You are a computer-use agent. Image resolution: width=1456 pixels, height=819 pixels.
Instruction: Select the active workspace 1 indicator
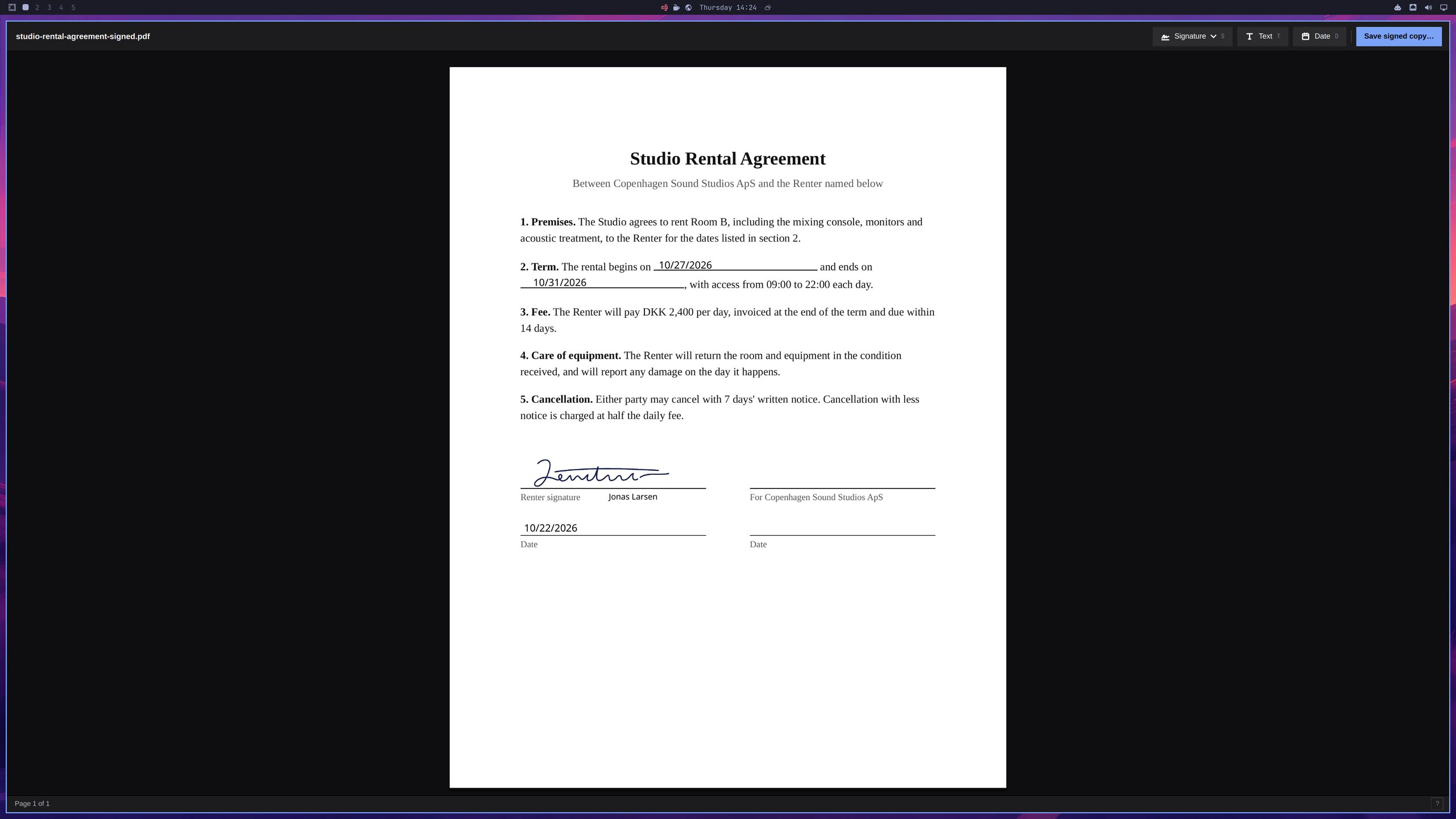26,7
